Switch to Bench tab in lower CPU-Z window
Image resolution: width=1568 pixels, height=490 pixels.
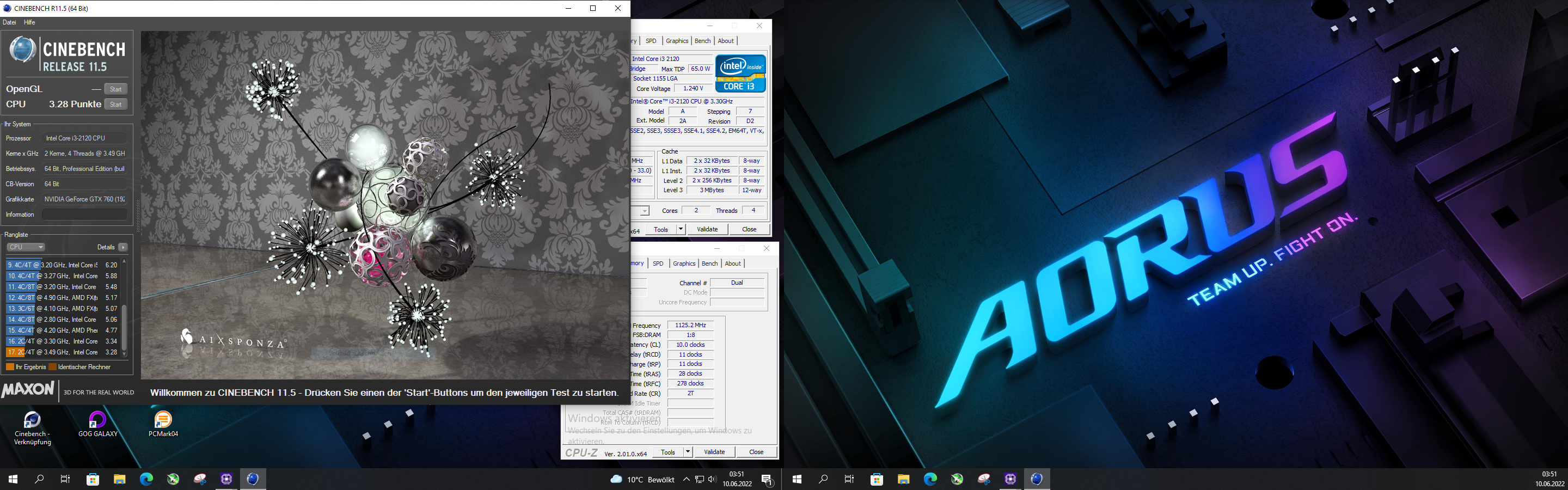[710, 264]
